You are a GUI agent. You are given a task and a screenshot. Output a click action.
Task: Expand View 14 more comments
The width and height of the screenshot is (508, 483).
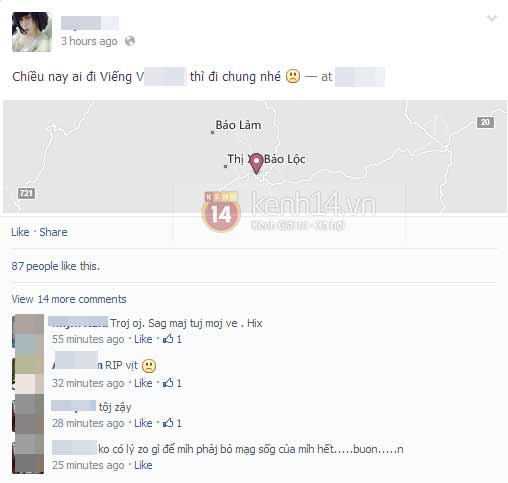(x=69, y=299)
